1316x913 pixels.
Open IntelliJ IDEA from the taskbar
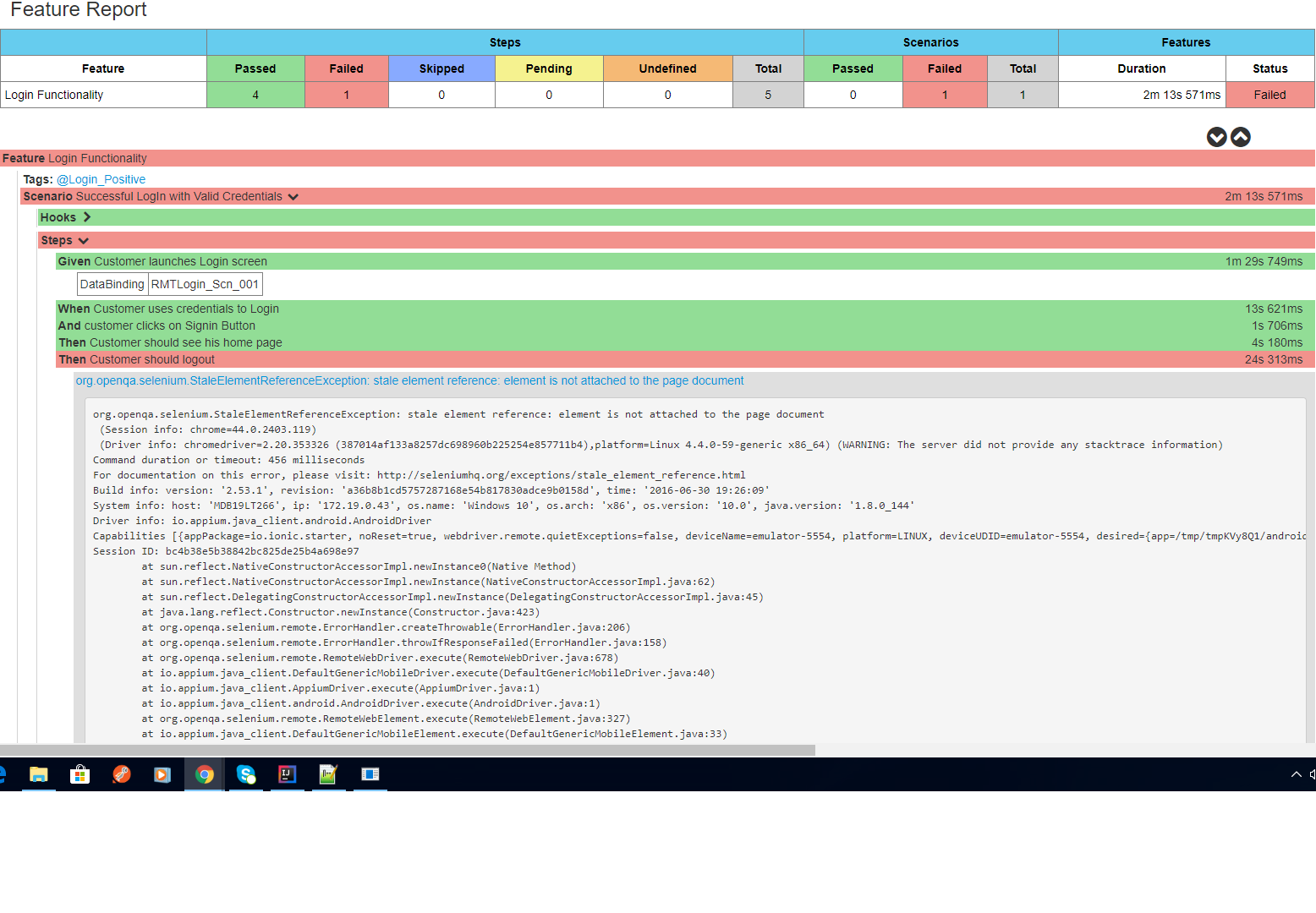287,775
